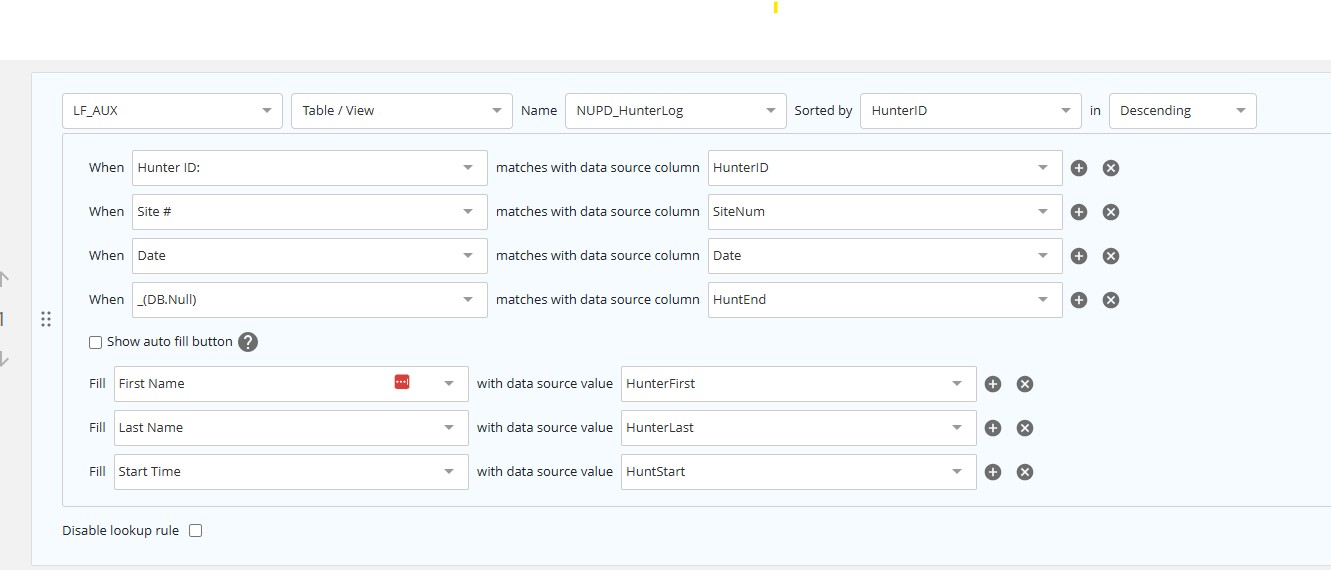Open the Last Name fill field dropdown

(x=291, y=428)
